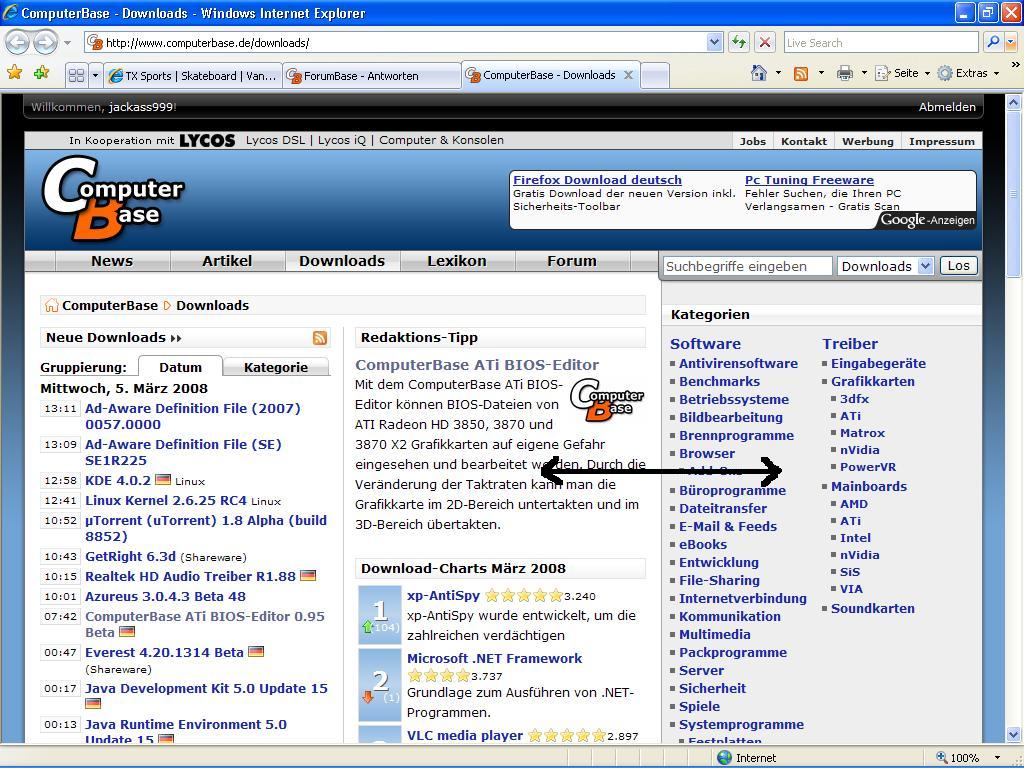Expand the toolbar overflow chevron
The image size is (1024, 768).
pyautogui.click(x=1015, y=65)
